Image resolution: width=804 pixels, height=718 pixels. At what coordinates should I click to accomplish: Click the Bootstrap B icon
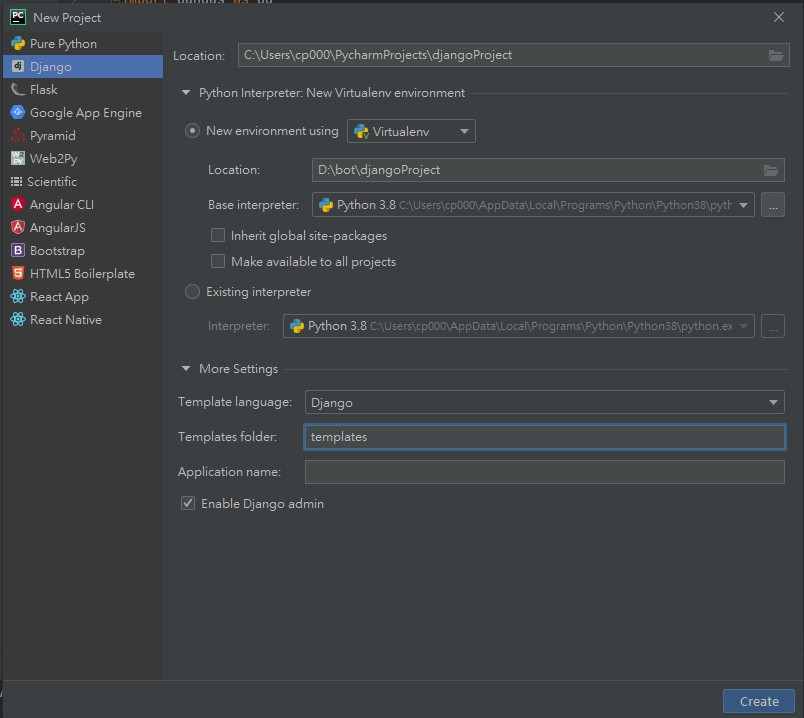(x=18, y=250)
